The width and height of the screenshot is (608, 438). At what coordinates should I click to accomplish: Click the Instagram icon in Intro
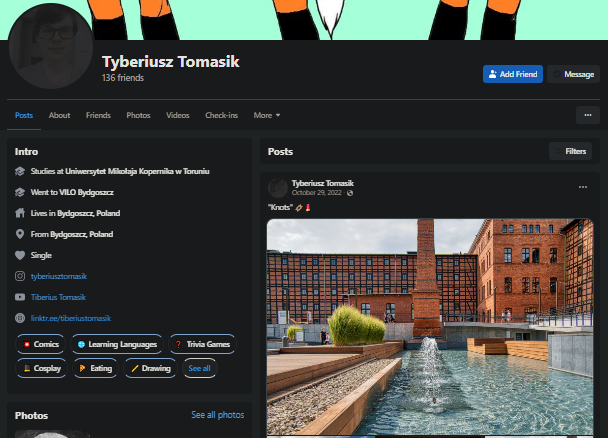pos(20,276)
